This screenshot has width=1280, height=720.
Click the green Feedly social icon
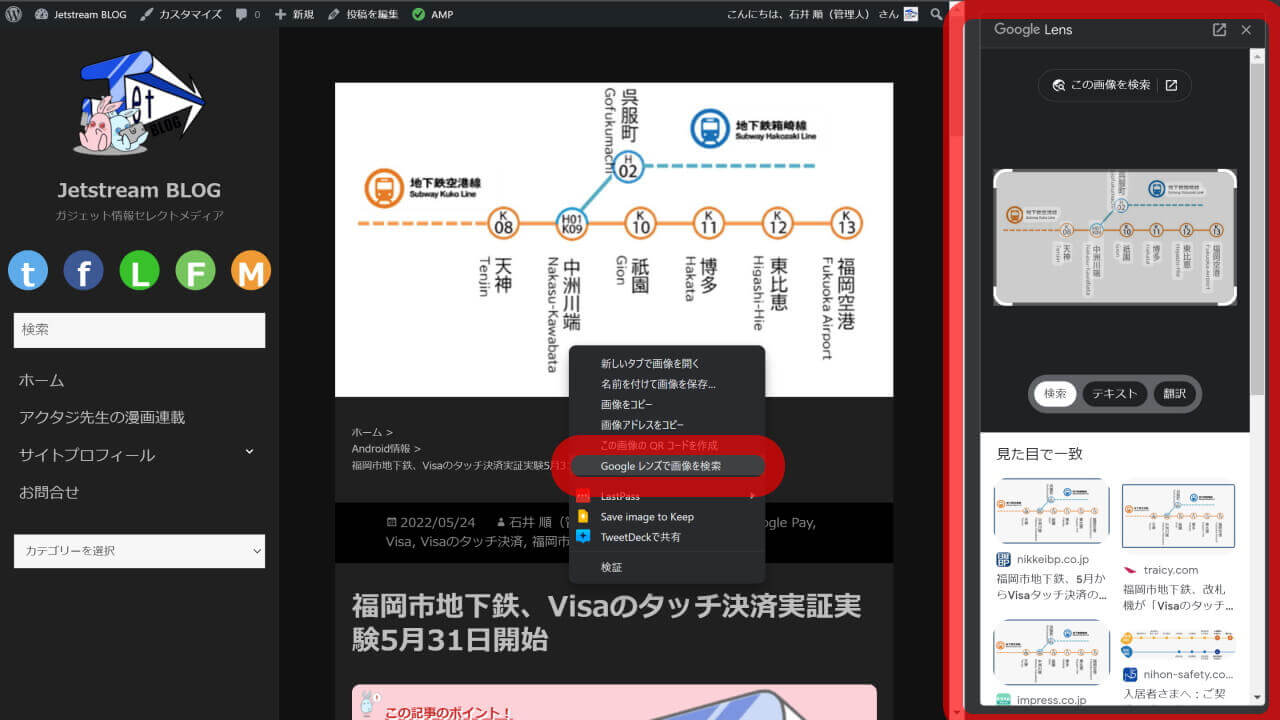click(195, 270)
